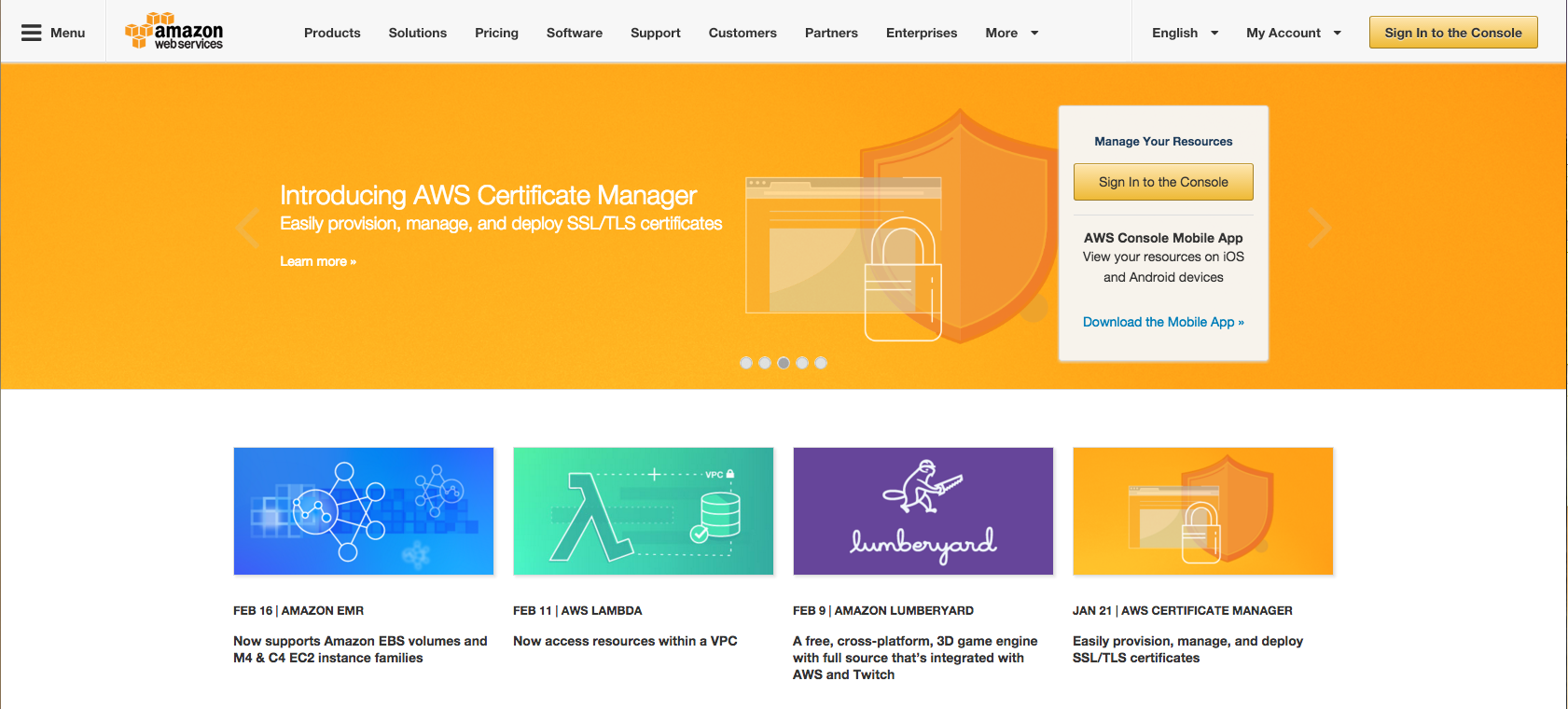The image size is (1568, 709).
Task: Open the Customers menu item
Action: click(x=742, y=33)
